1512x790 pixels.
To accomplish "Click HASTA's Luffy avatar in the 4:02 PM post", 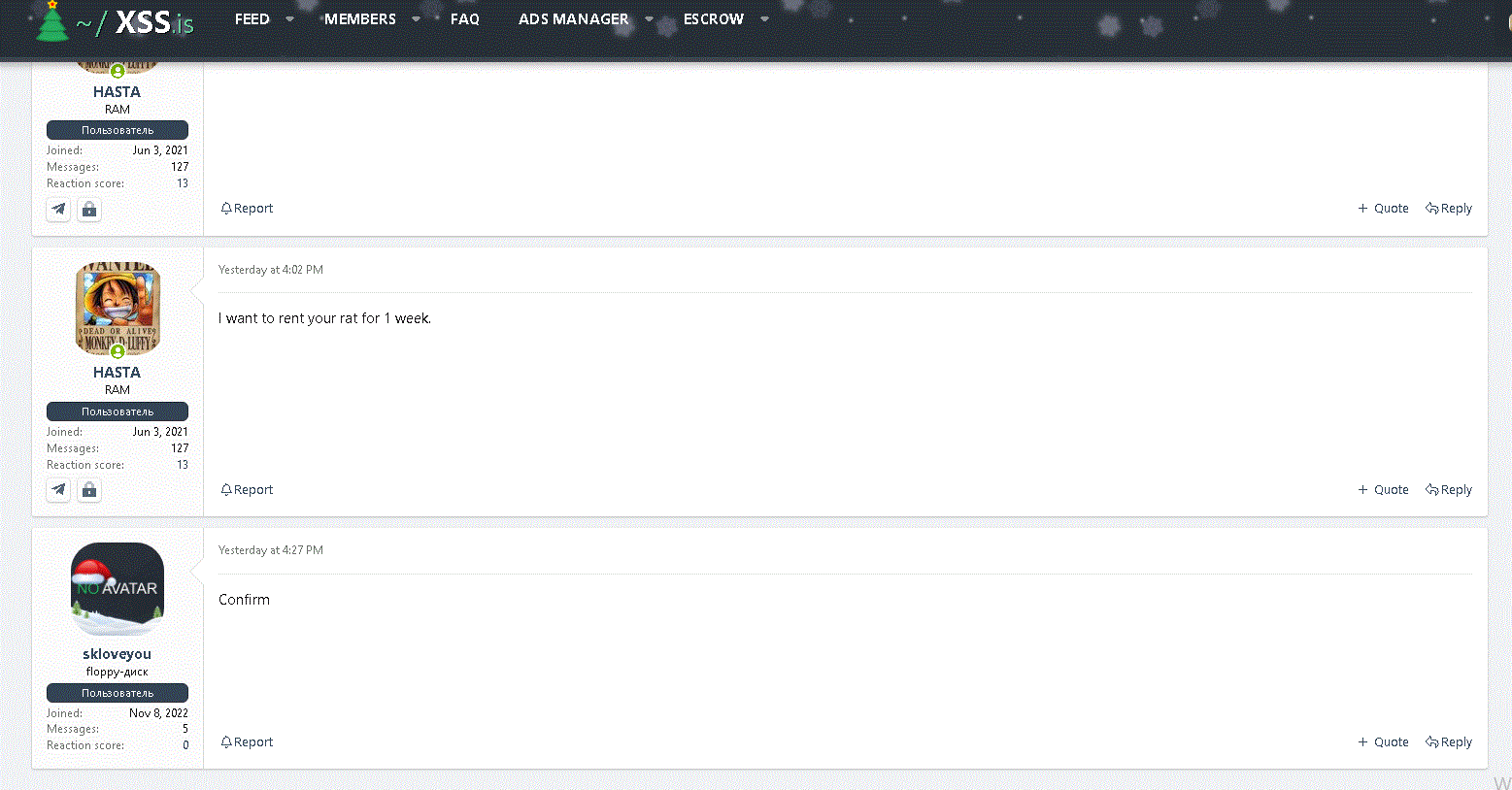I will tap(118, 309).
